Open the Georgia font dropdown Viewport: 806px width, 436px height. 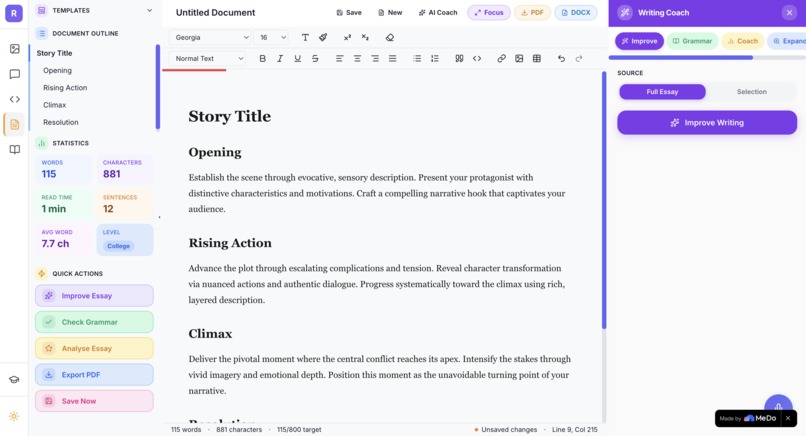210,38
